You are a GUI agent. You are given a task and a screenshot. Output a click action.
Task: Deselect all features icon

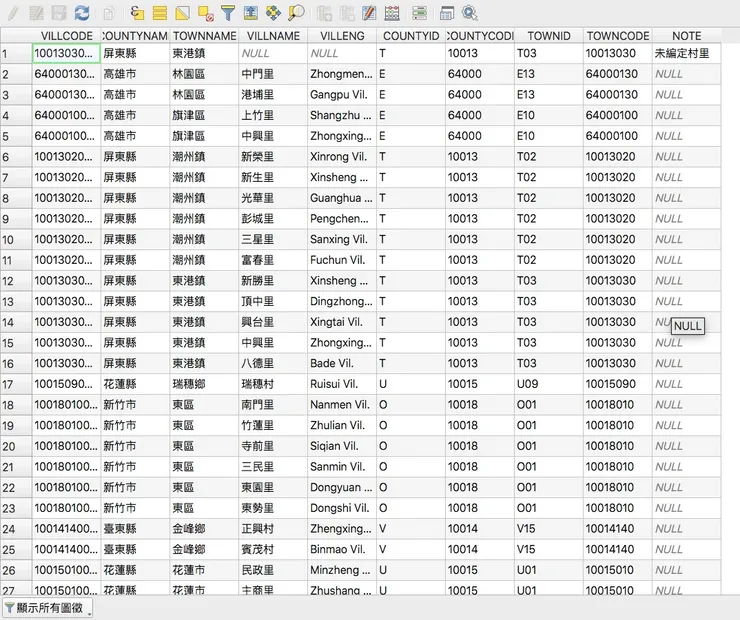[x=205, y=13]
